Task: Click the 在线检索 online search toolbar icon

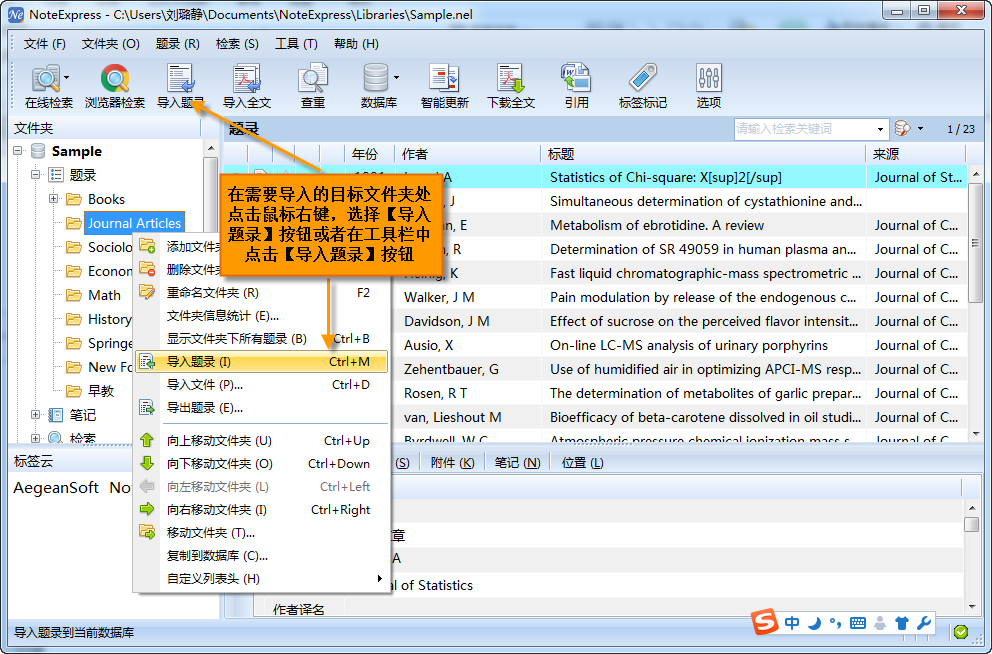Action: (x=45, y=78)
